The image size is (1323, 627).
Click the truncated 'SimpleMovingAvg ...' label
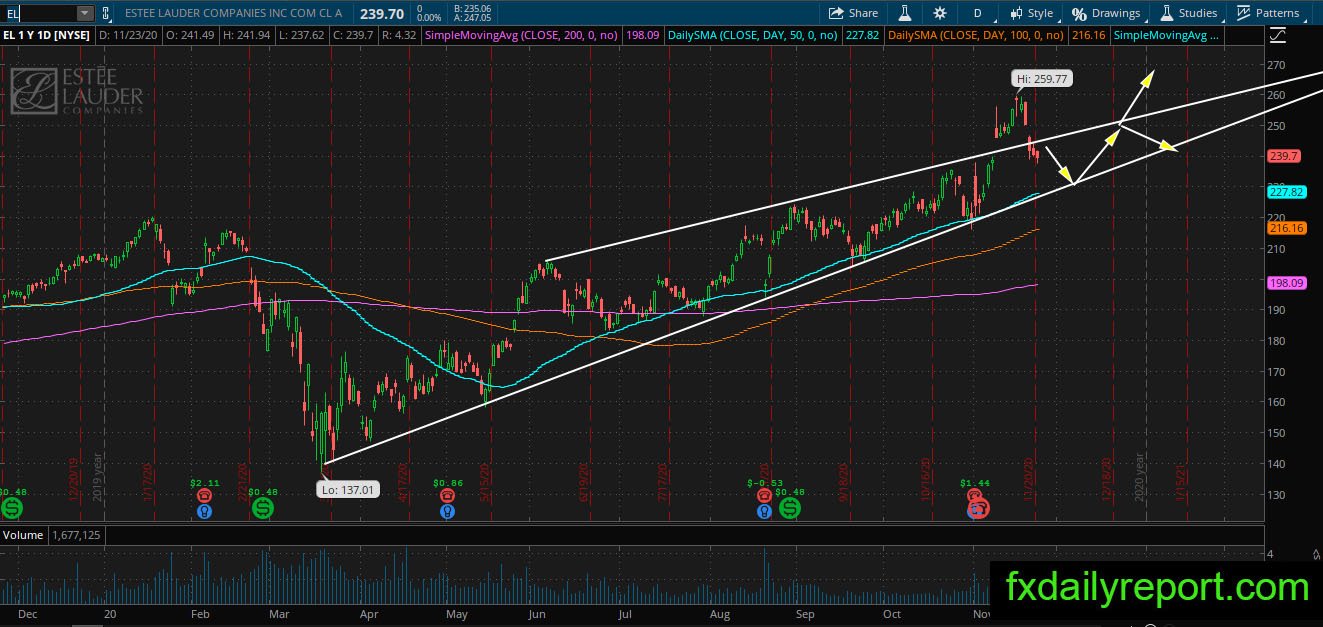[1166, 35]
